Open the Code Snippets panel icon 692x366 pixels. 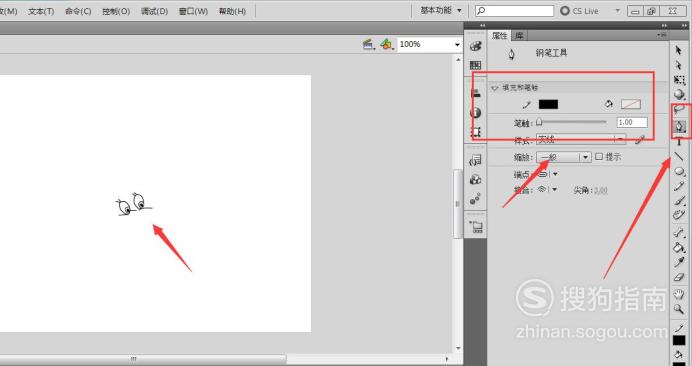point(475,160)
